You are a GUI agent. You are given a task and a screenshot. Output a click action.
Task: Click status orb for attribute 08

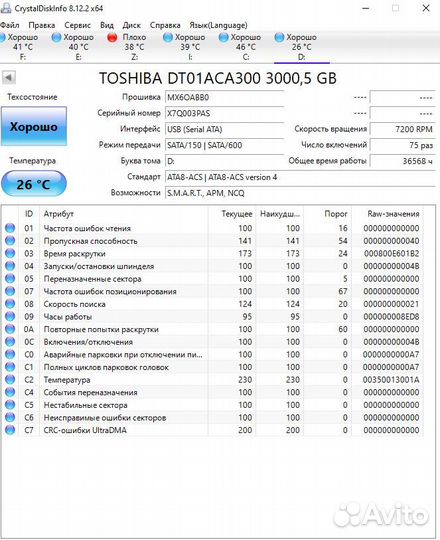pos(10,304)
